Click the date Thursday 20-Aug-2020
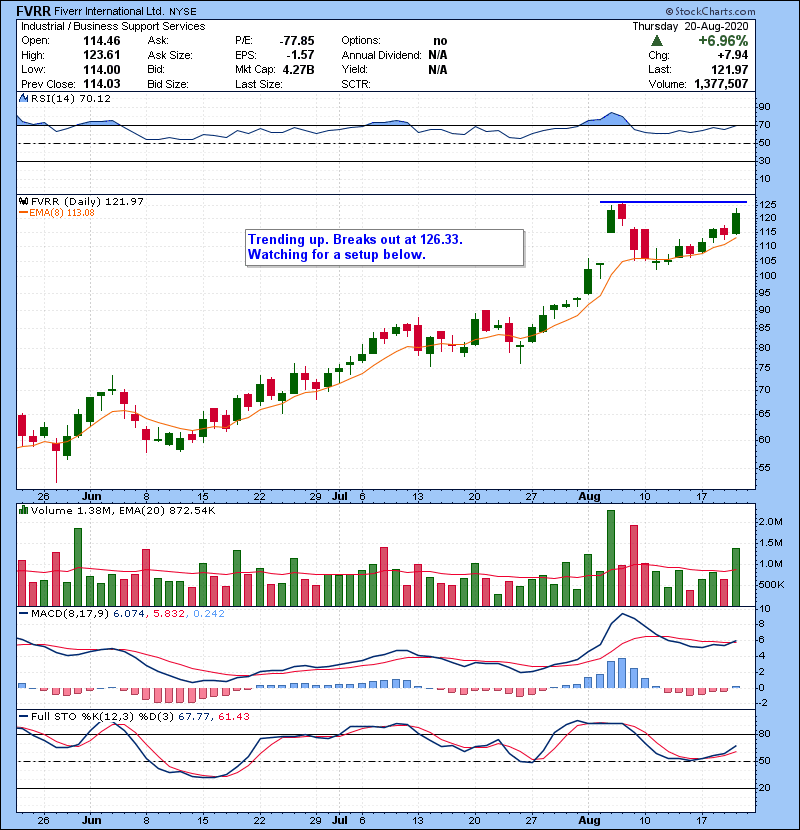Image resolution: width=800 pixels, height=830 pixels. [690, 26]
